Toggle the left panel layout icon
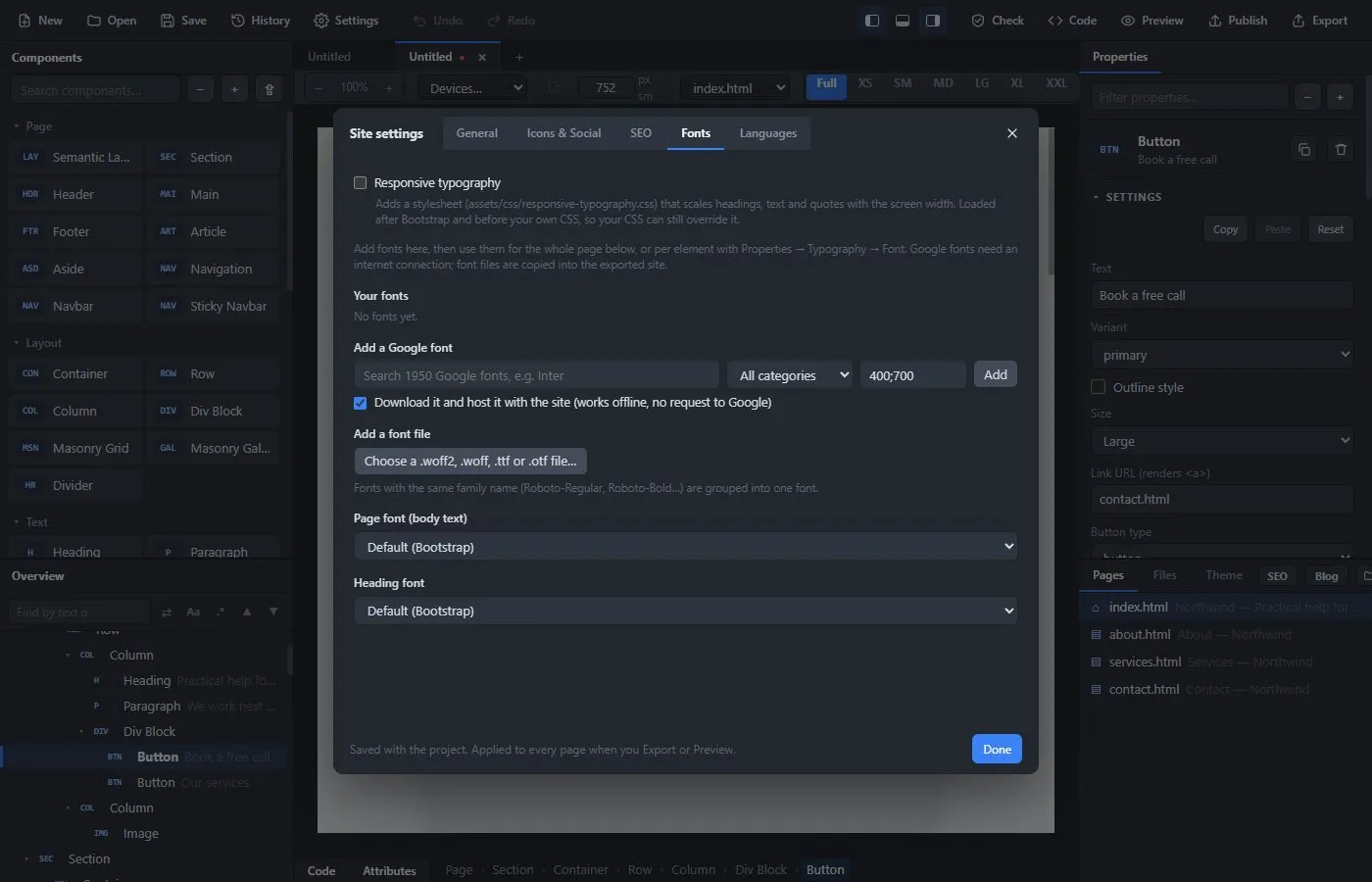This screenshot has width=1372, height=882. point(871,21)
